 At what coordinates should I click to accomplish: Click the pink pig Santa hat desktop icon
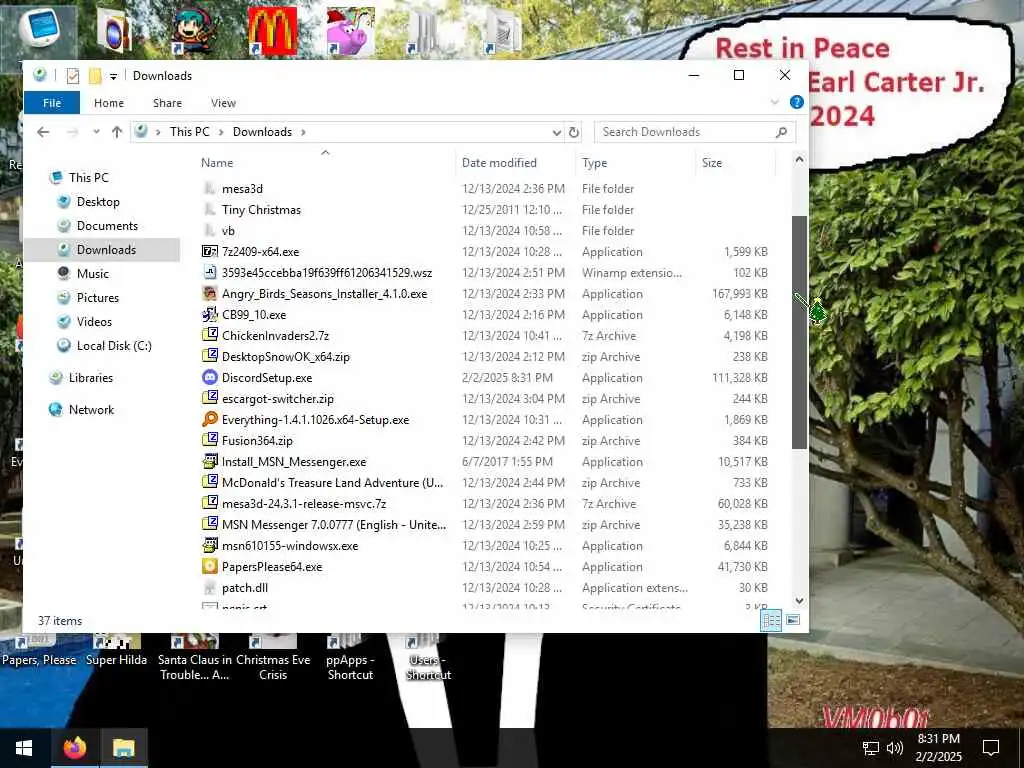click(x=351, y=31)
